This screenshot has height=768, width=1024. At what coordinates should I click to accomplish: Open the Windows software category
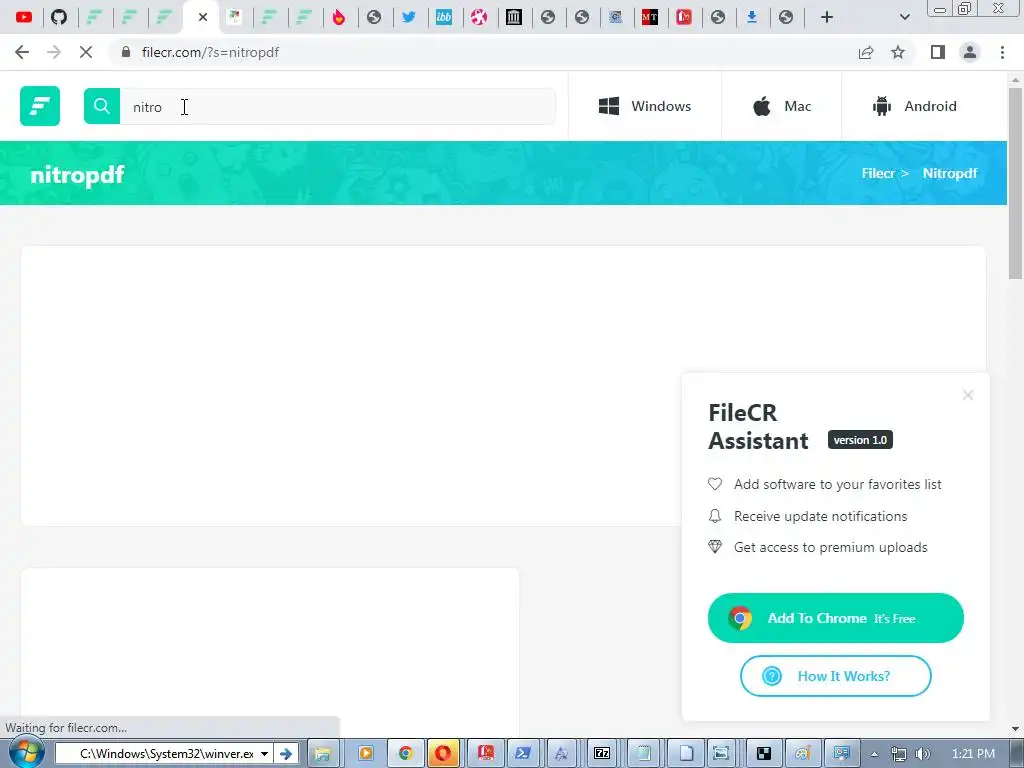point(645,106)
